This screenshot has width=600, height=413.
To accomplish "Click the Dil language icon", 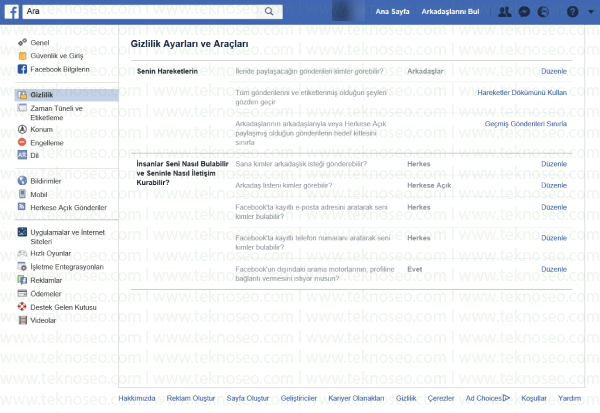I will coord(23,155).
